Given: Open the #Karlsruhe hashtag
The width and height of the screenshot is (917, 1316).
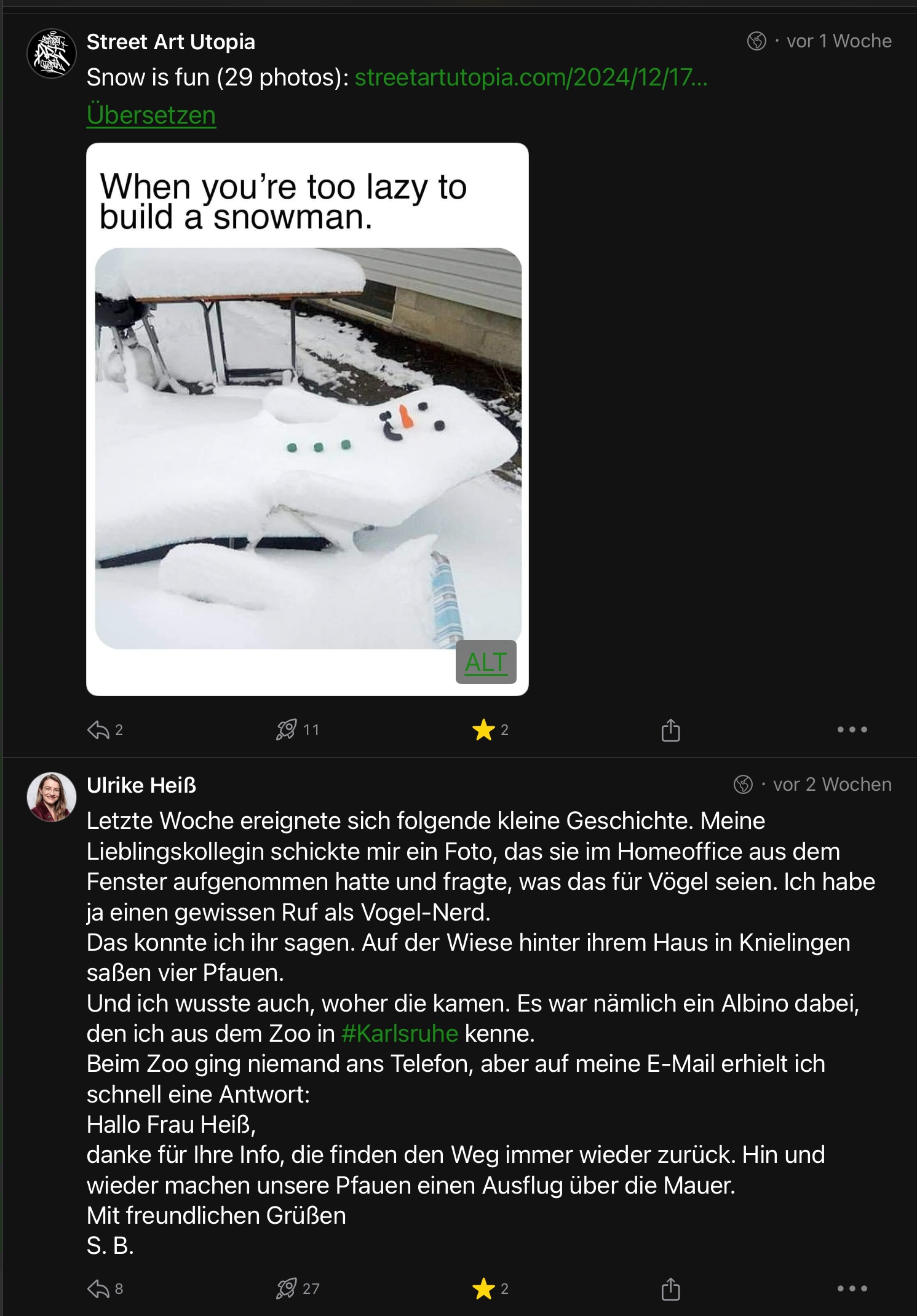Looking at the screenshot, I should [400, 1034].
